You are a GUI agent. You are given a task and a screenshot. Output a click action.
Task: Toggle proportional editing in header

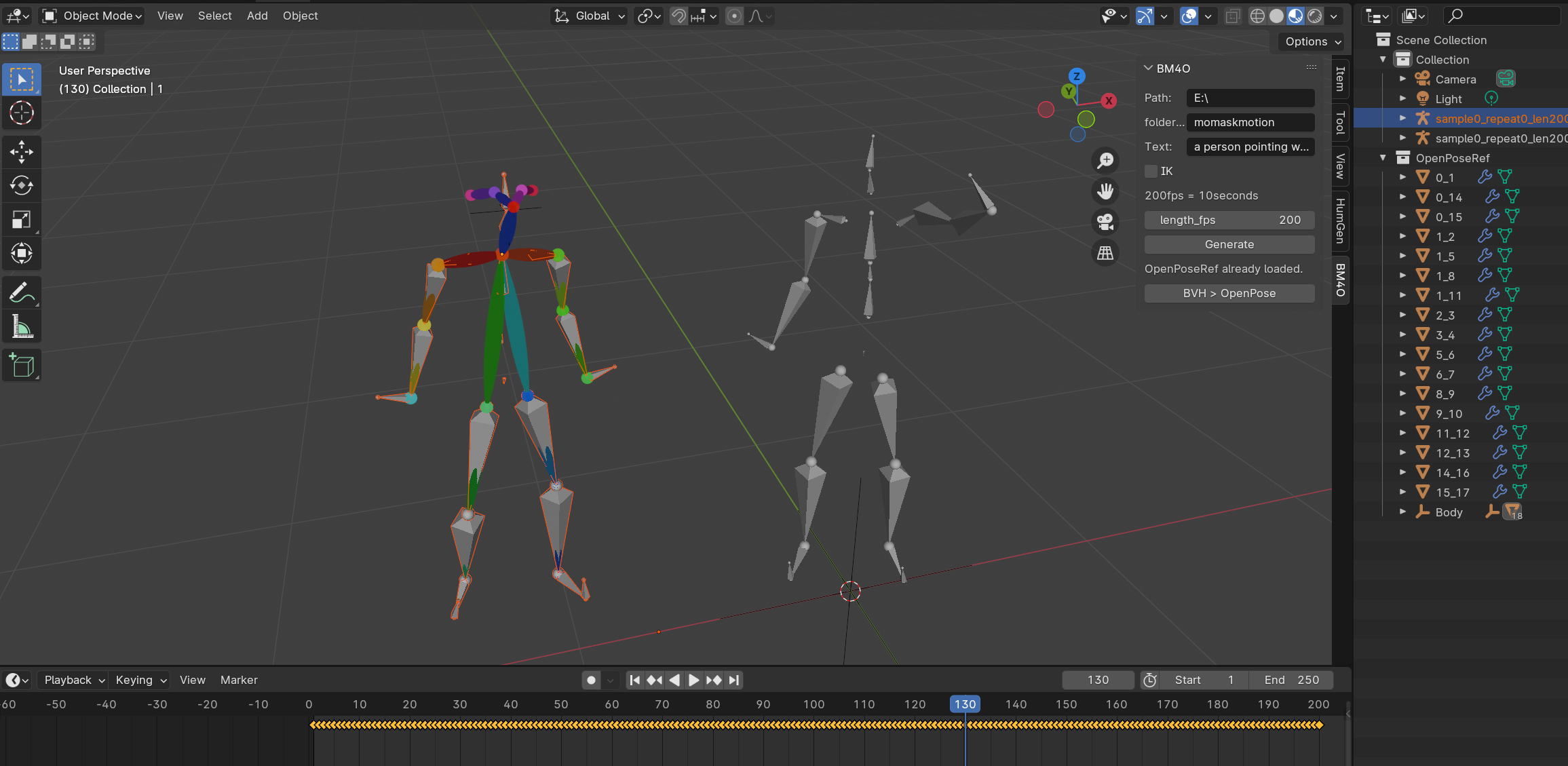pos(734,16)
